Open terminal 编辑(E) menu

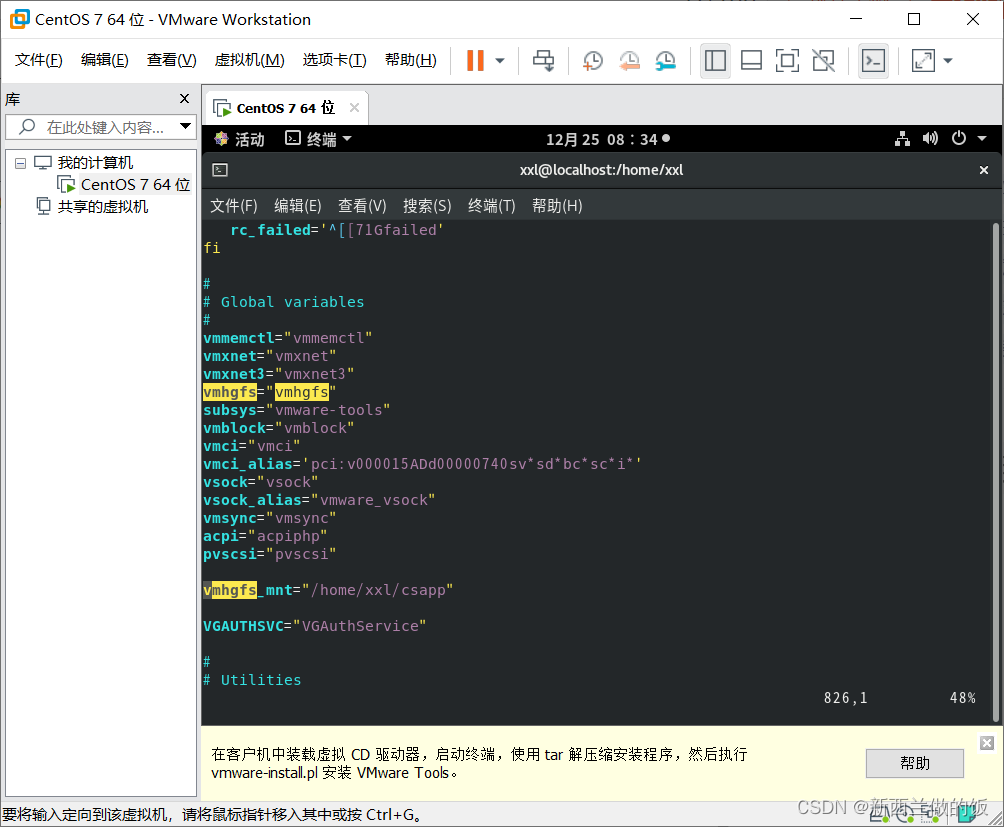coord(298,205)
